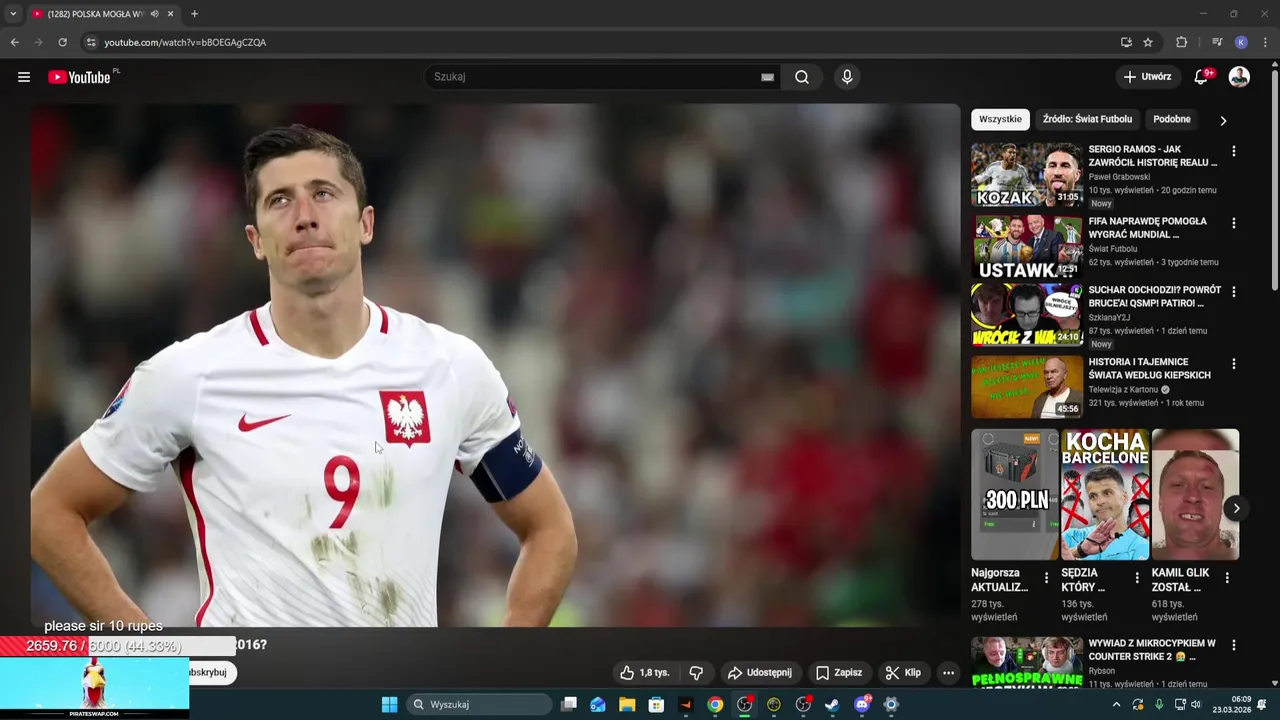1280x720 pixels.
Task: Go back in browser history
Action: point(14,42)
